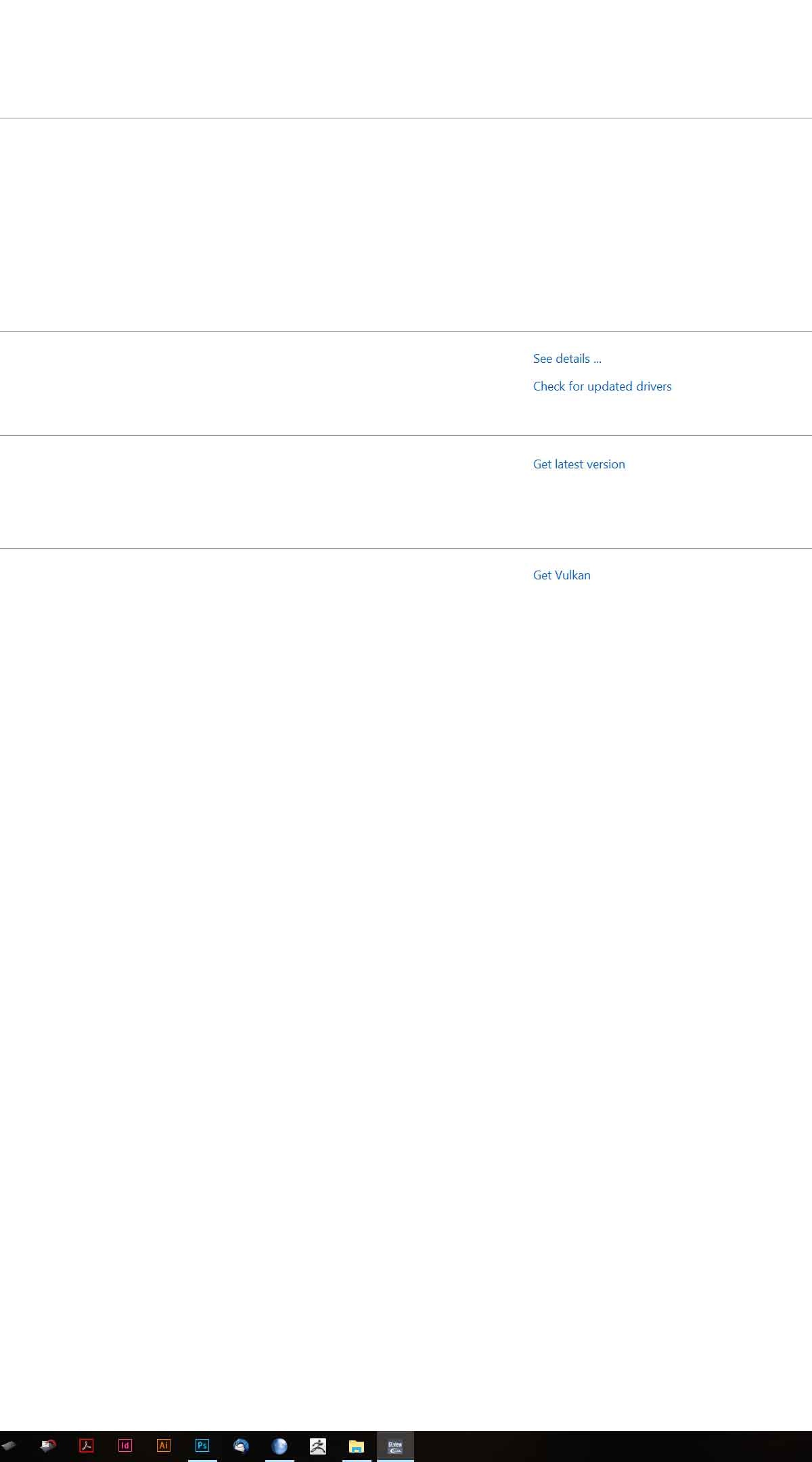Viewport: 812px width, 1462px height.
Task: Open Adobe Acrobat from the taskbar
Action: (87, 1446)
